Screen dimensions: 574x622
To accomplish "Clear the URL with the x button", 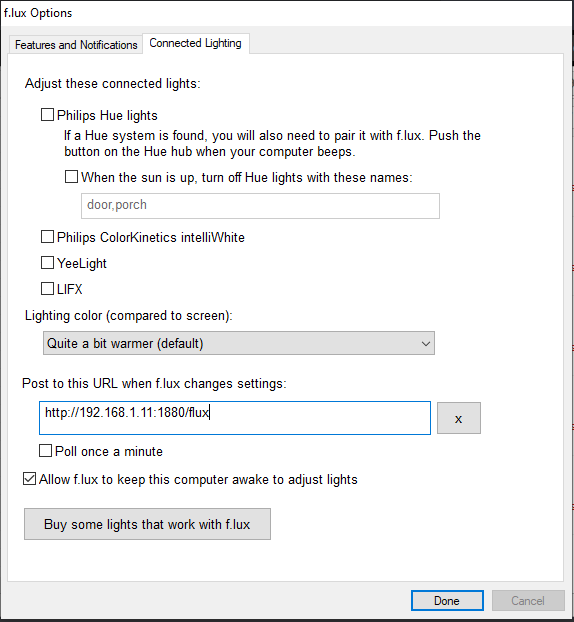I will (459, 418).
